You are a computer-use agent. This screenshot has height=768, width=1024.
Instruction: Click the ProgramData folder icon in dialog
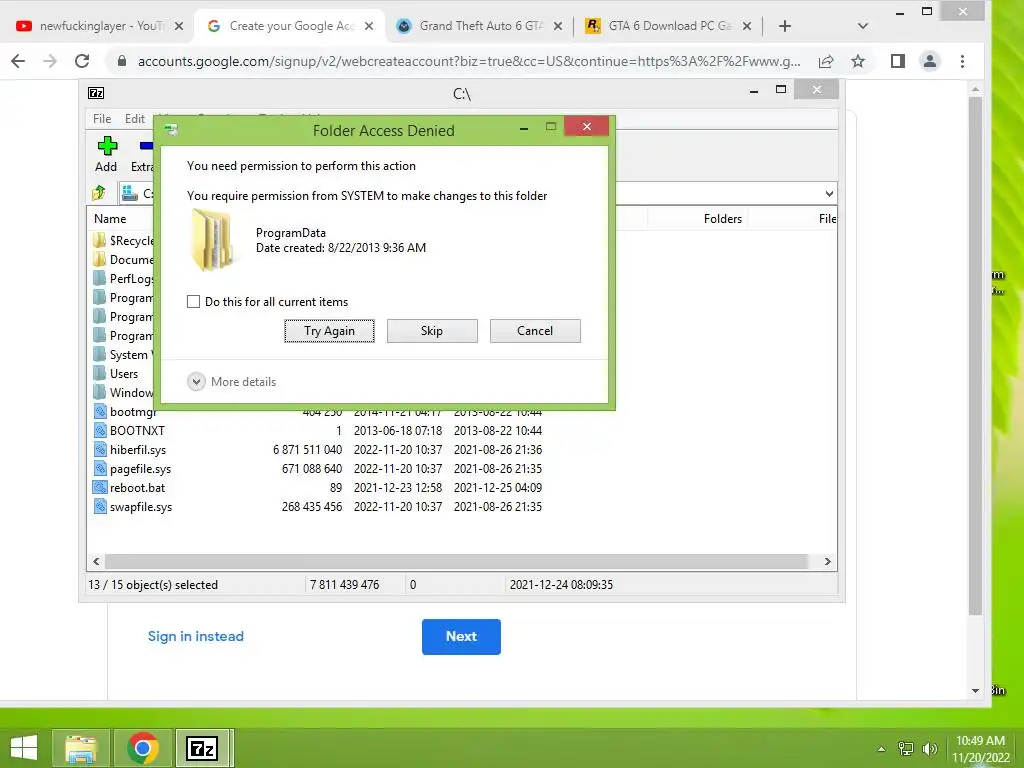(212, 240)
